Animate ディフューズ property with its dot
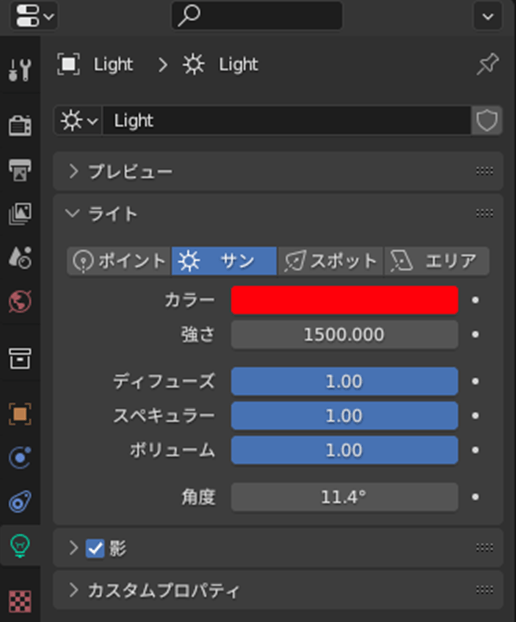 (475, 382)
